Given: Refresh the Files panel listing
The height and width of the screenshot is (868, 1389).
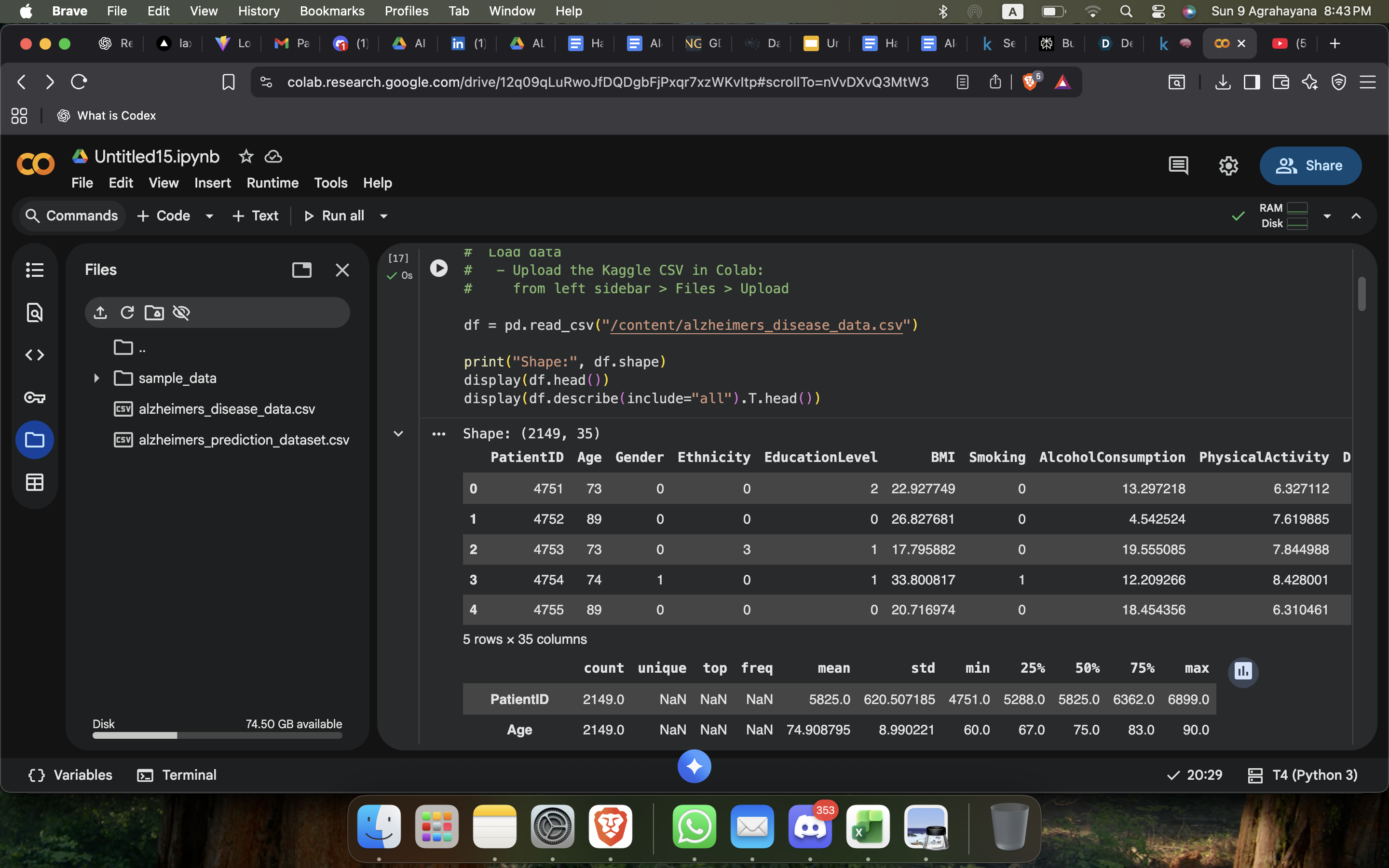Looking at the screenshot, I should pyautogui.click(x=127, y=312).
